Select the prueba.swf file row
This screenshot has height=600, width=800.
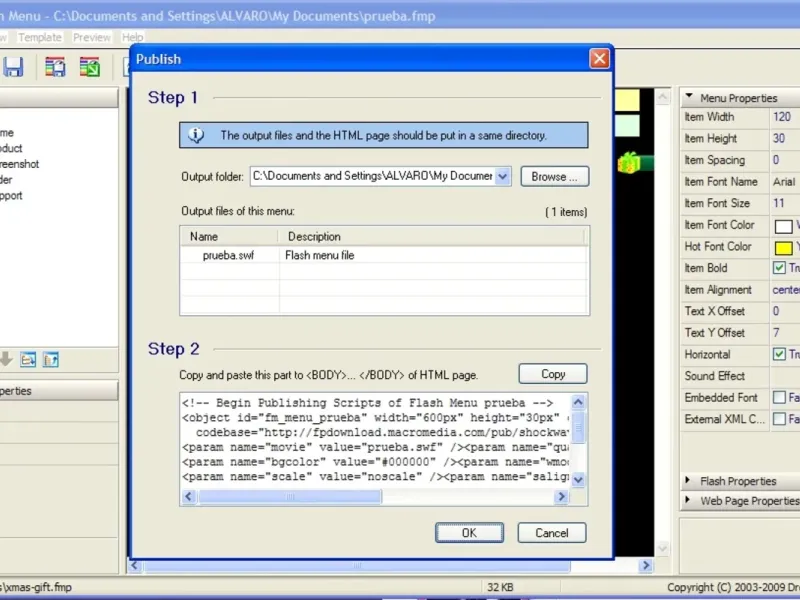[384, 255]
